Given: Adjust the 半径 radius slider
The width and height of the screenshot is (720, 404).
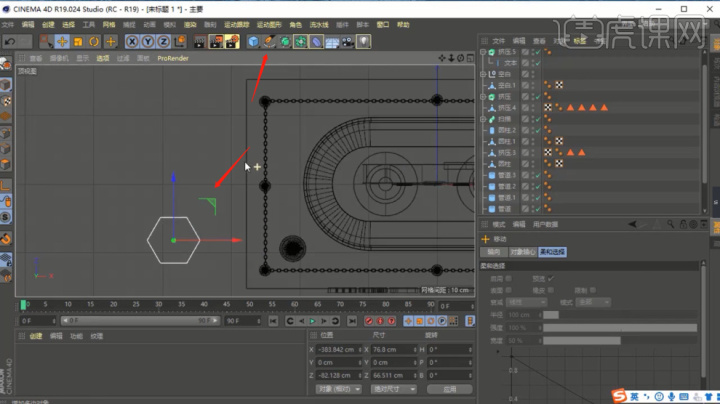Looking at the screenshot, I should pyautogui.click(x=620, y=315).
